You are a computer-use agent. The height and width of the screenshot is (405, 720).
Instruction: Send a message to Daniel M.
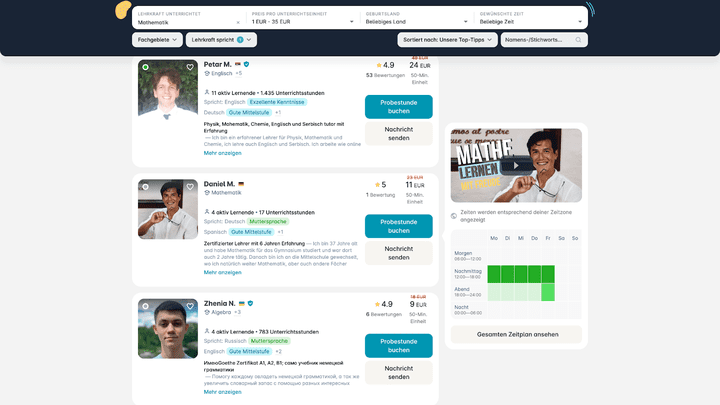pyautogui.click(x=399, y=251)
